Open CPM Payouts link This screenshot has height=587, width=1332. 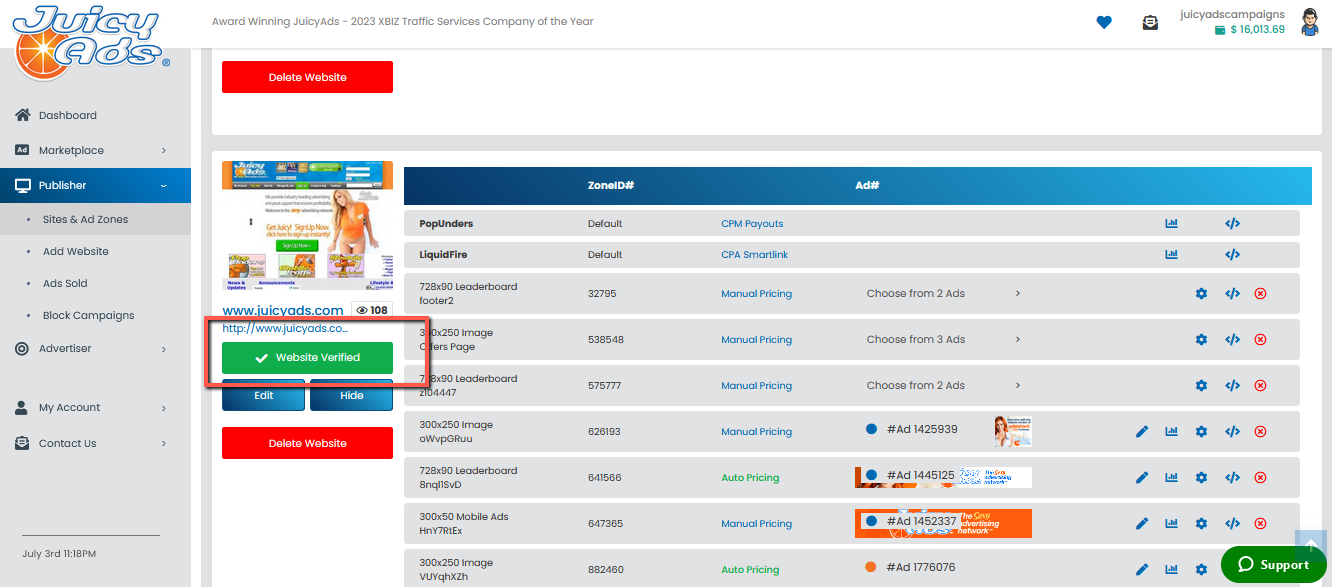pos(752,224)
